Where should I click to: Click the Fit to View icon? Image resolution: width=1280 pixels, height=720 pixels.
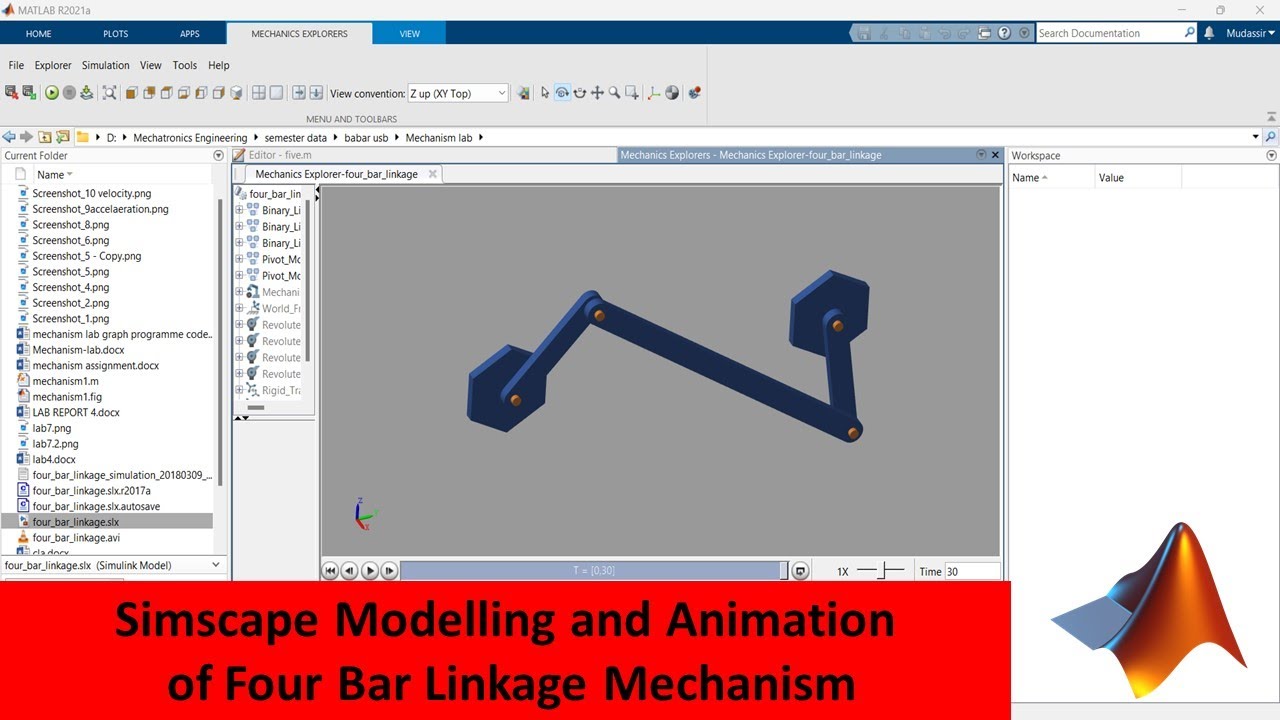coord(110,93)
